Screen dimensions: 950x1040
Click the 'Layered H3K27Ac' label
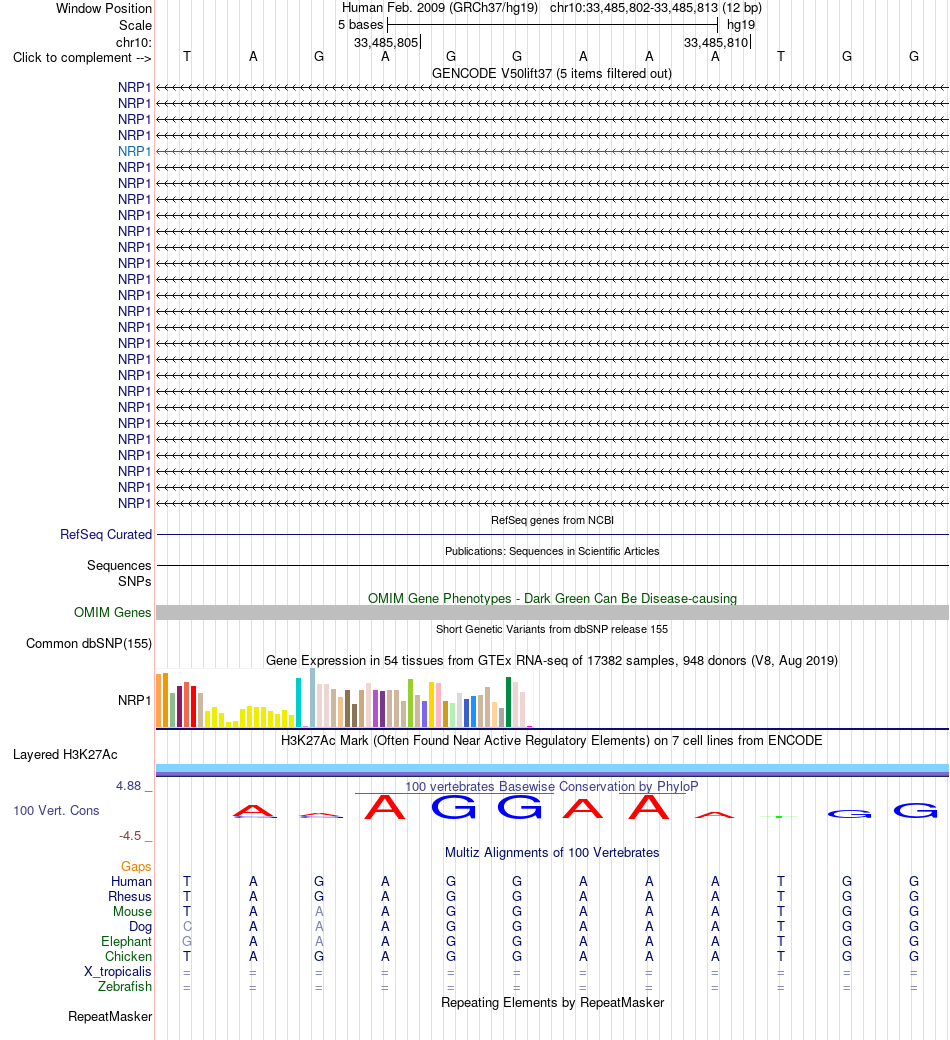click(65, 755)
